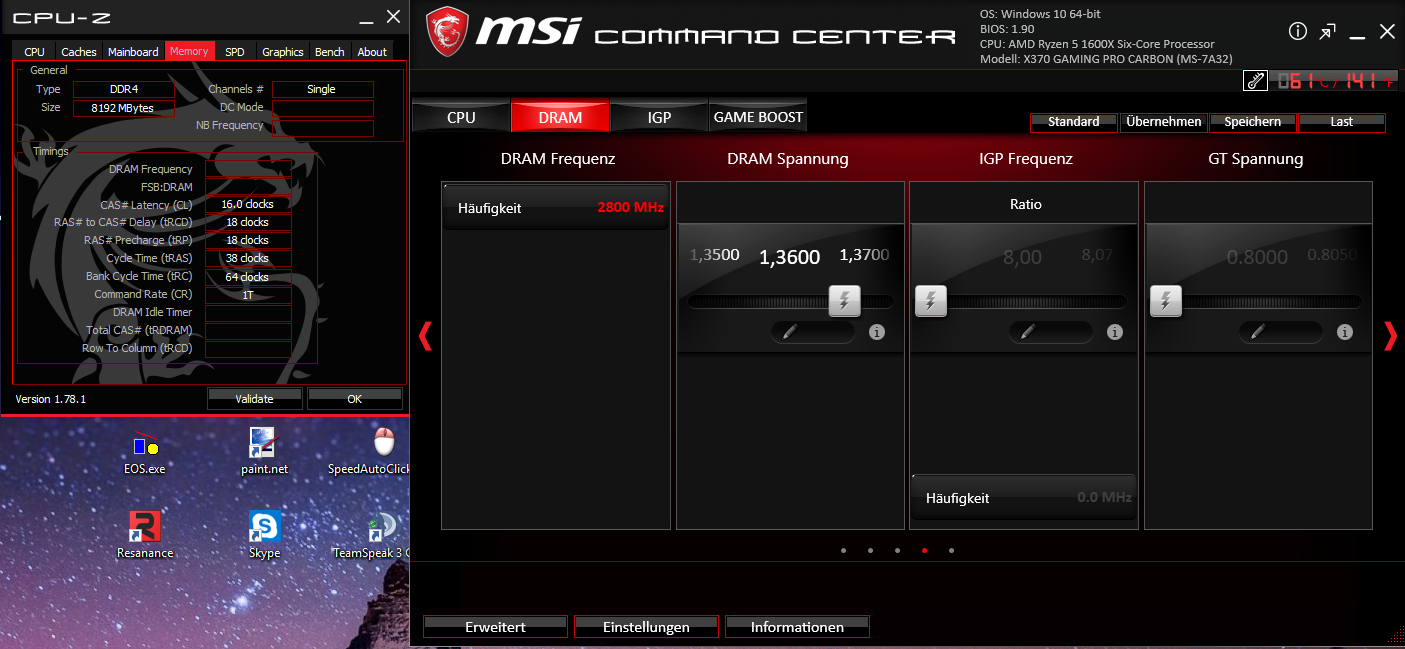Screen dimensions: 1405x649
Task: Show info for GT Spannung
Action: coord(1345,332)
